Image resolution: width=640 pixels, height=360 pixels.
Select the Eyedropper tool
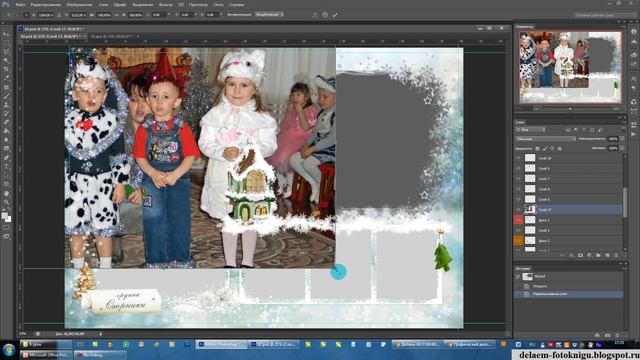tap(7, 78)
